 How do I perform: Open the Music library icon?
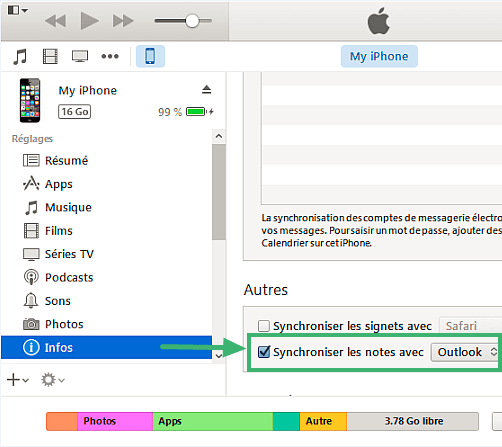(x=20, y=56)
